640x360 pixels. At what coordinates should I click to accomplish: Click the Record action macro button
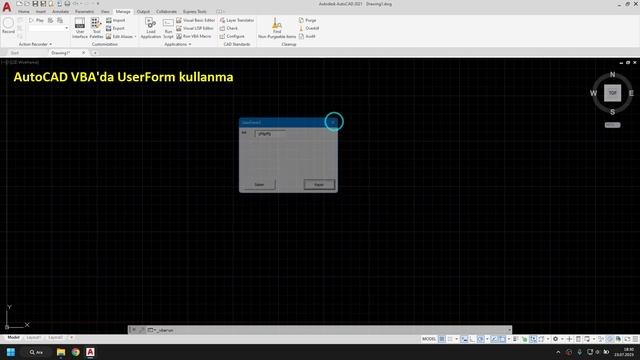click(x=8, y=25)
